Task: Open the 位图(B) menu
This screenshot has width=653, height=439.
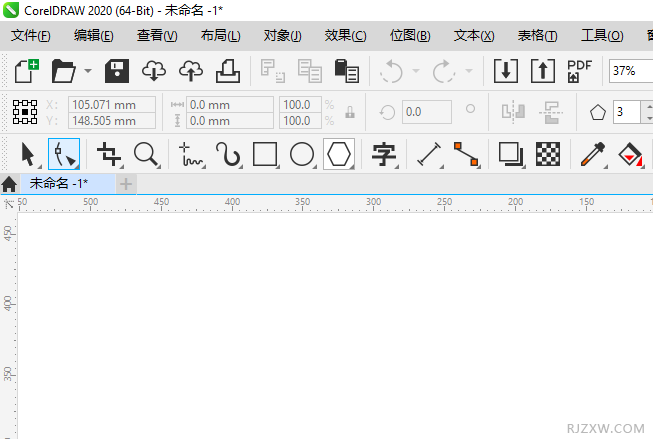Action: 410,36
